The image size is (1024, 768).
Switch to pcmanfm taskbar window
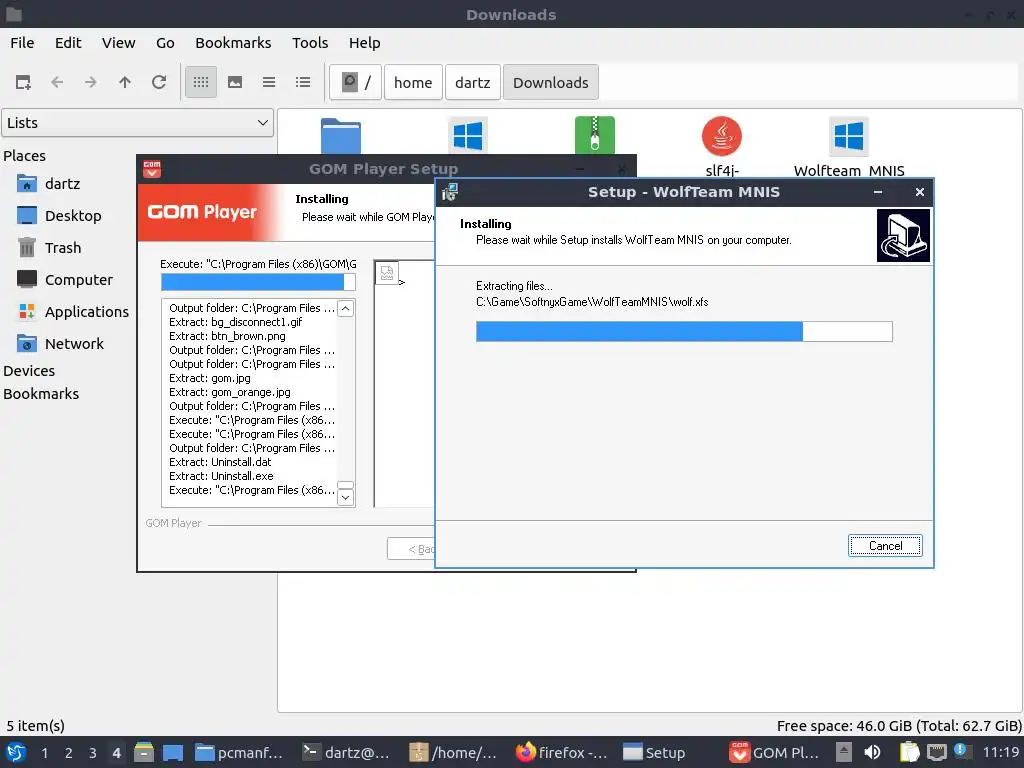[x=240, y=753]
